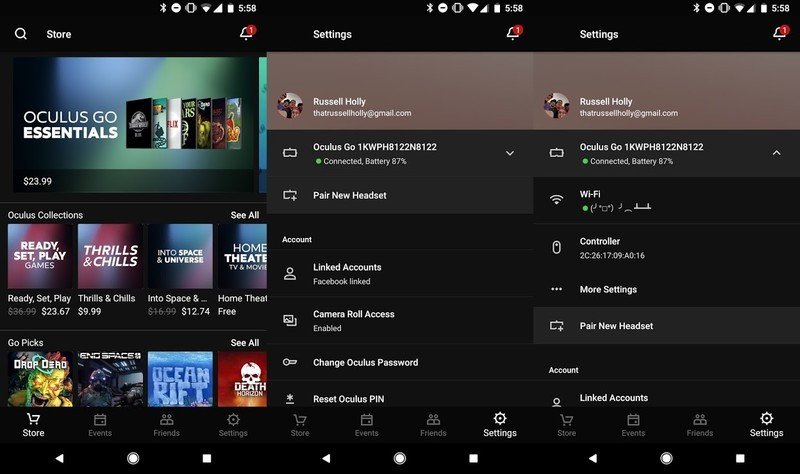
Task: Select Events tab in right screen bottom bar
Action: point(633,425)
